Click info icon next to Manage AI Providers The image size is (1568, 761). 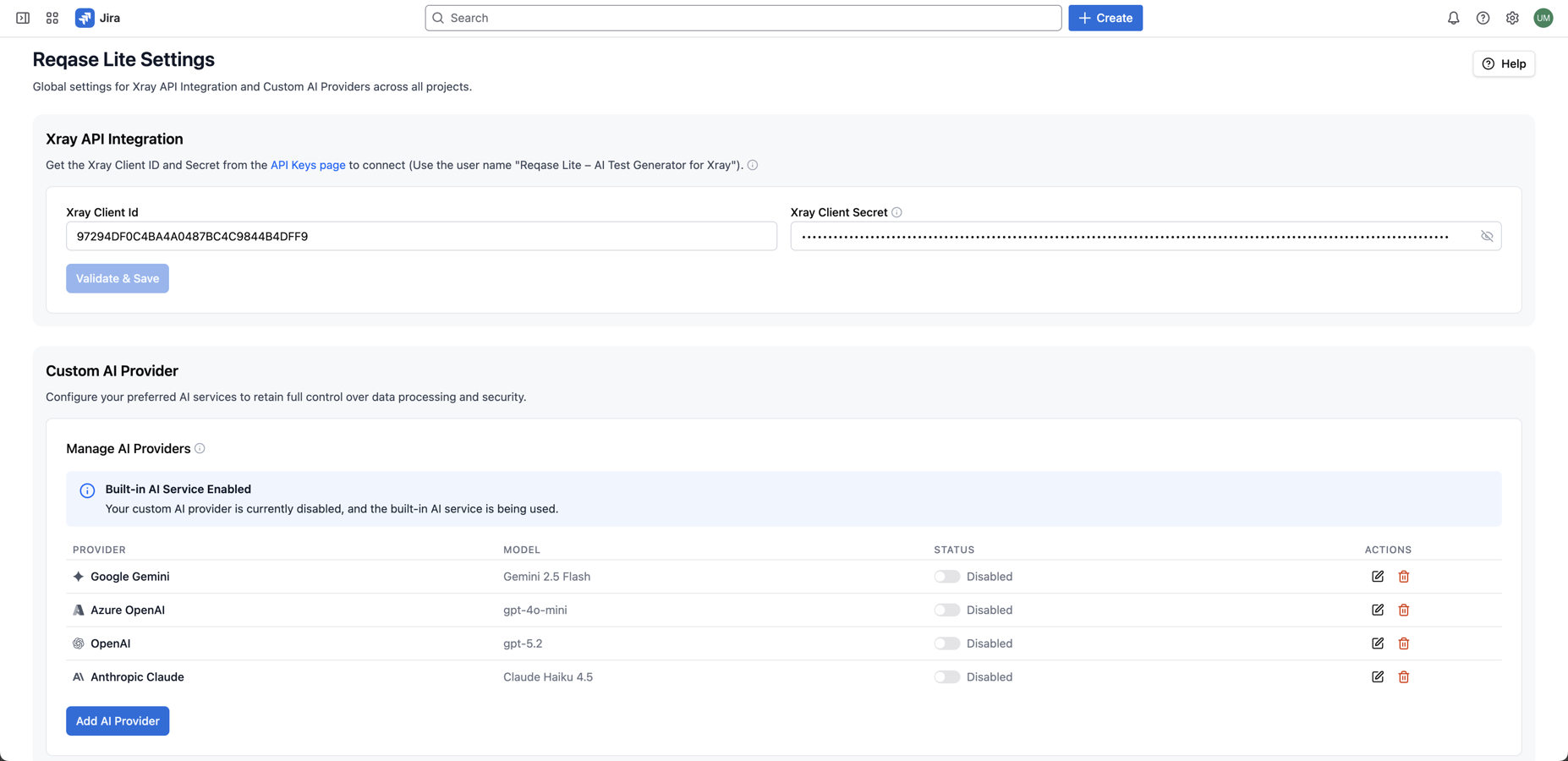click(200, 449)
